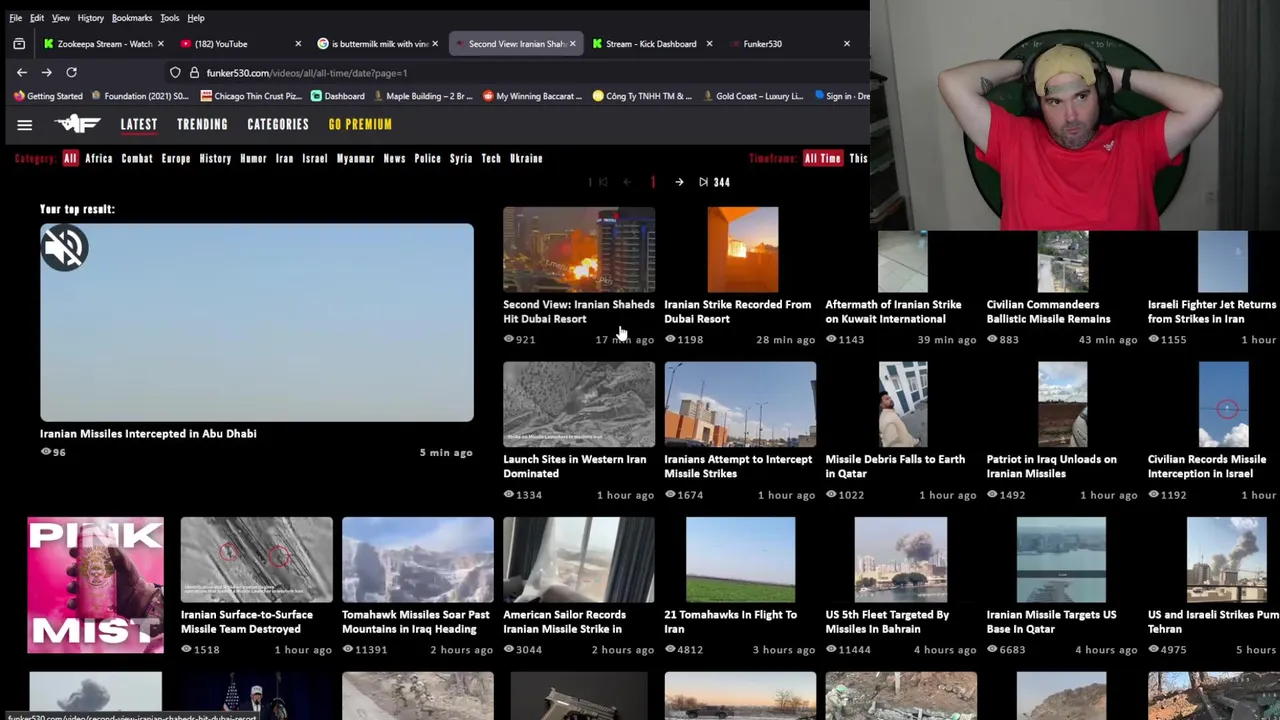1280x720 pixels.
Task: Go to the next results page arrow
Action: (679, 182)
